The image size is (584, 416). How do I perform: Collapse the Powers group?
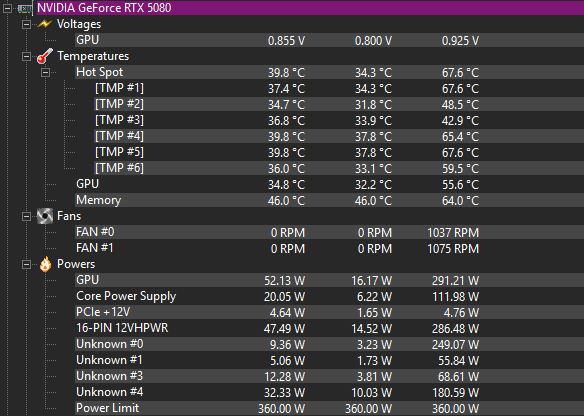point(26,264)
